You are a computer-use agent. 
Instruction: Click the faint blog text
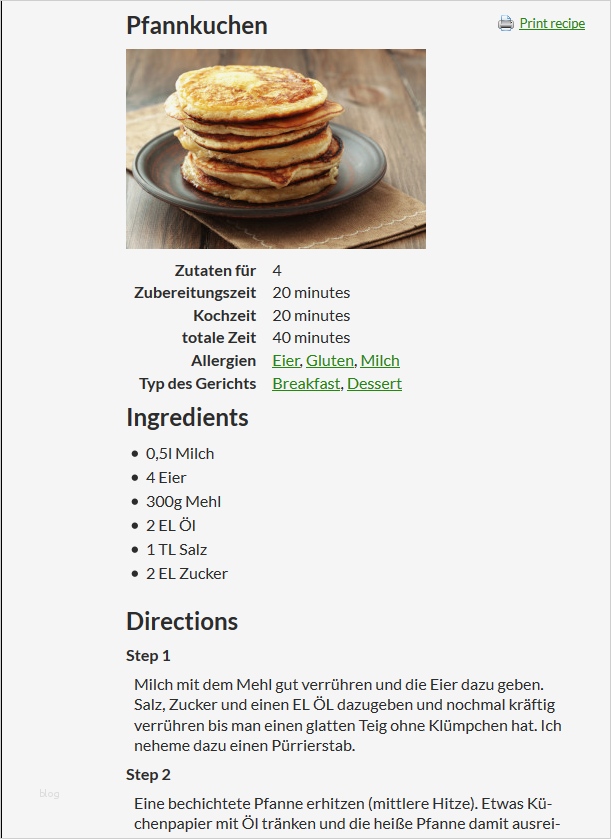pyautogui.click(x=50, y=793)
